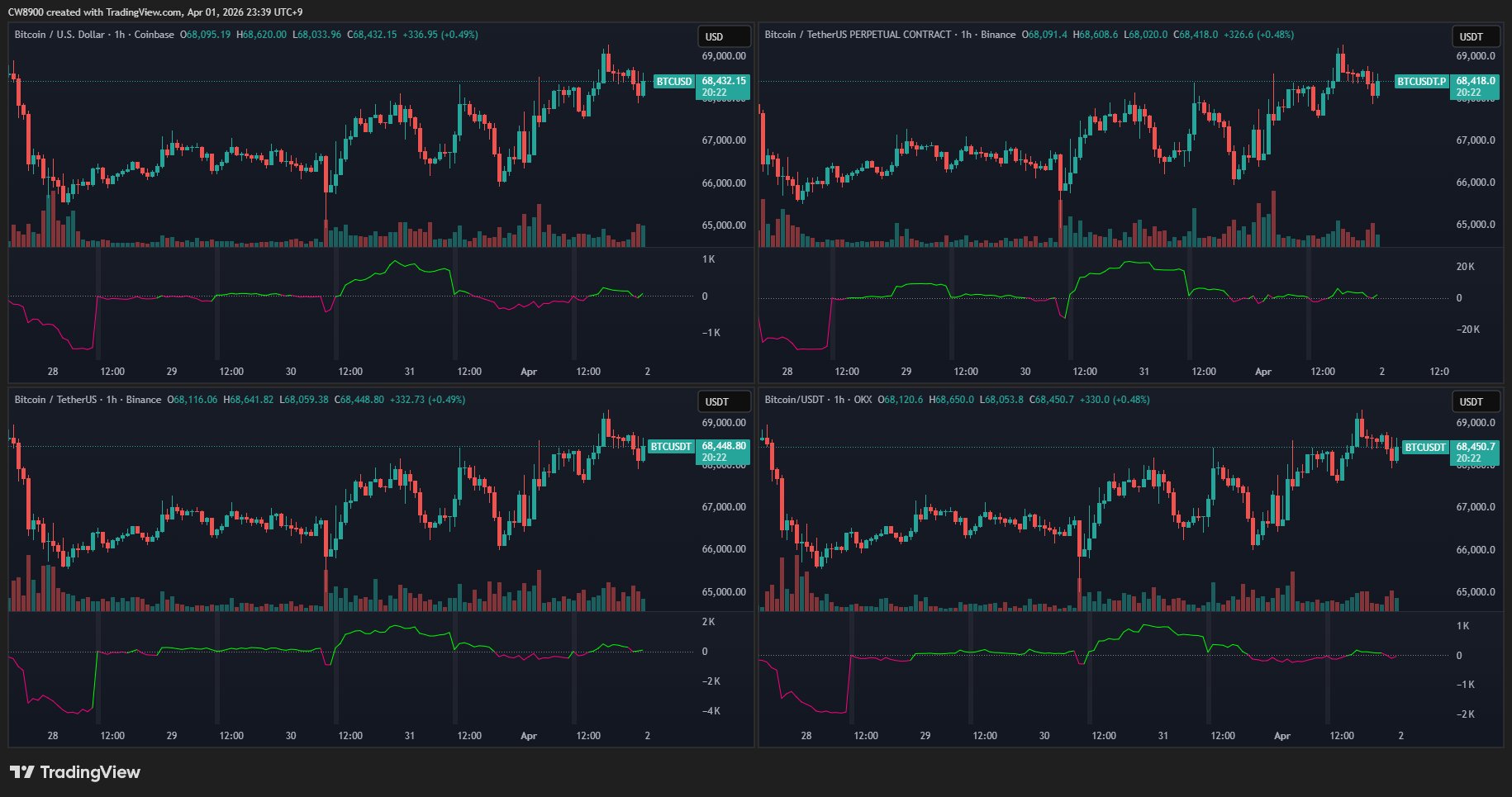Click the high value H68,641.82 on Binance spot chart
Screen dimensions: 1512x797
click(249, 400)
